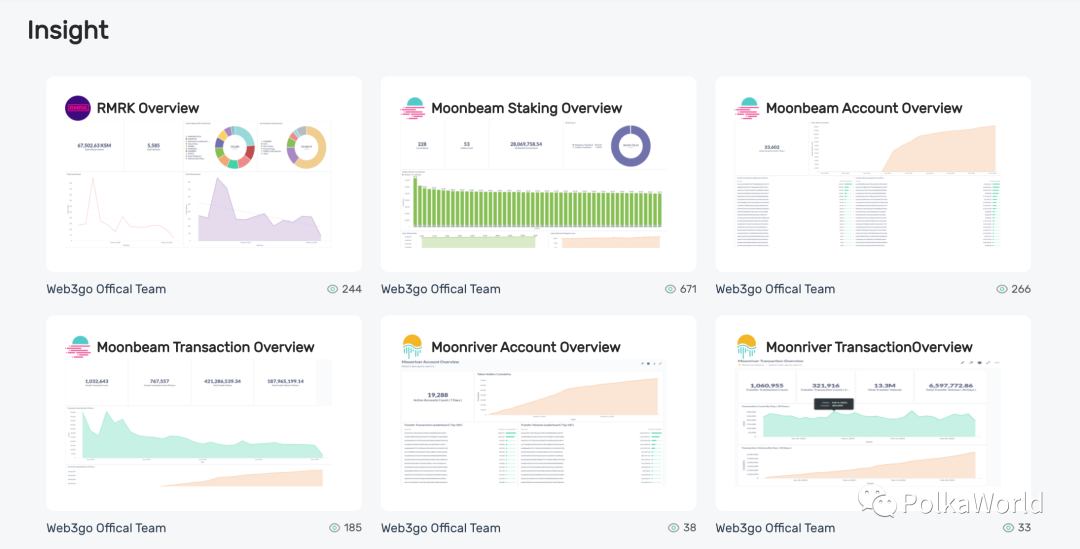Click the Moonbeam Account Overview logo icon

[747, 108]
